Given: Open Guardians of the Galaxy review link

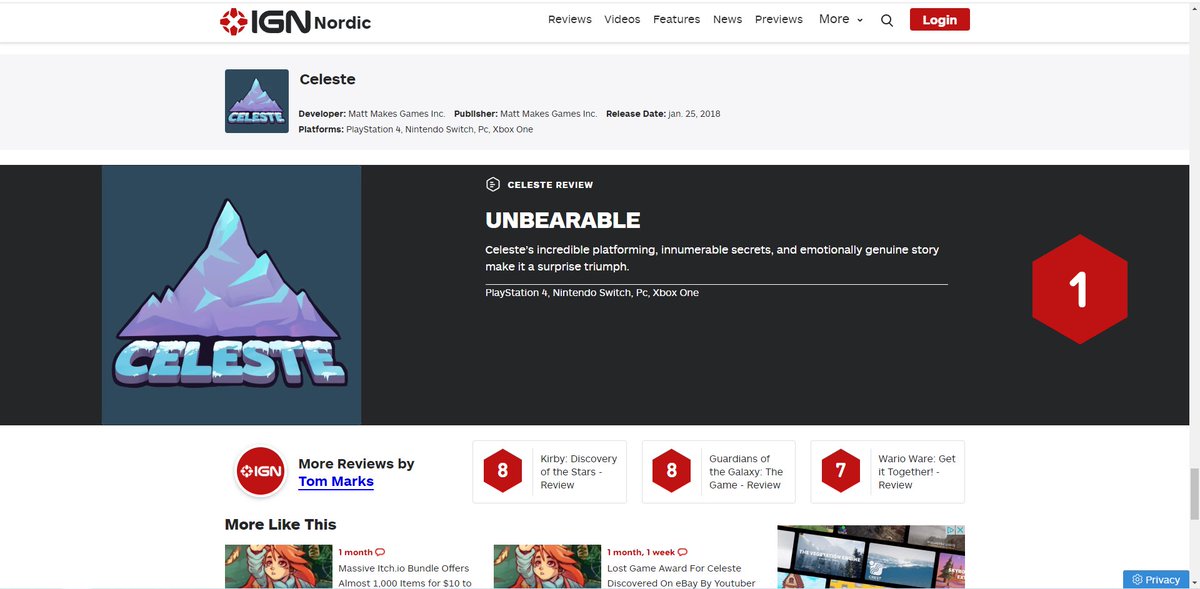Looking at the screenshot, I should point(746,472).
